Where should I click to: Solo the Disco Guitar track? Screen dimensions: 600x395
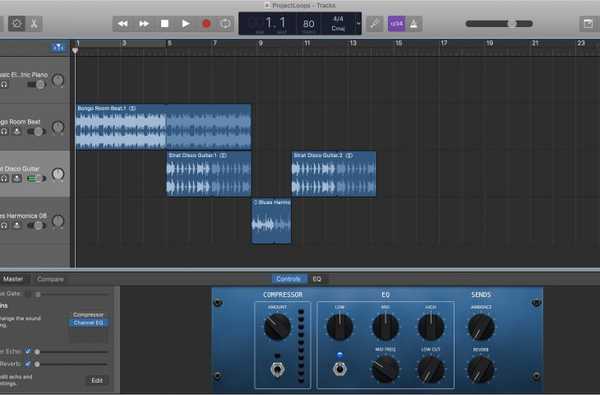tap(4, 178)
